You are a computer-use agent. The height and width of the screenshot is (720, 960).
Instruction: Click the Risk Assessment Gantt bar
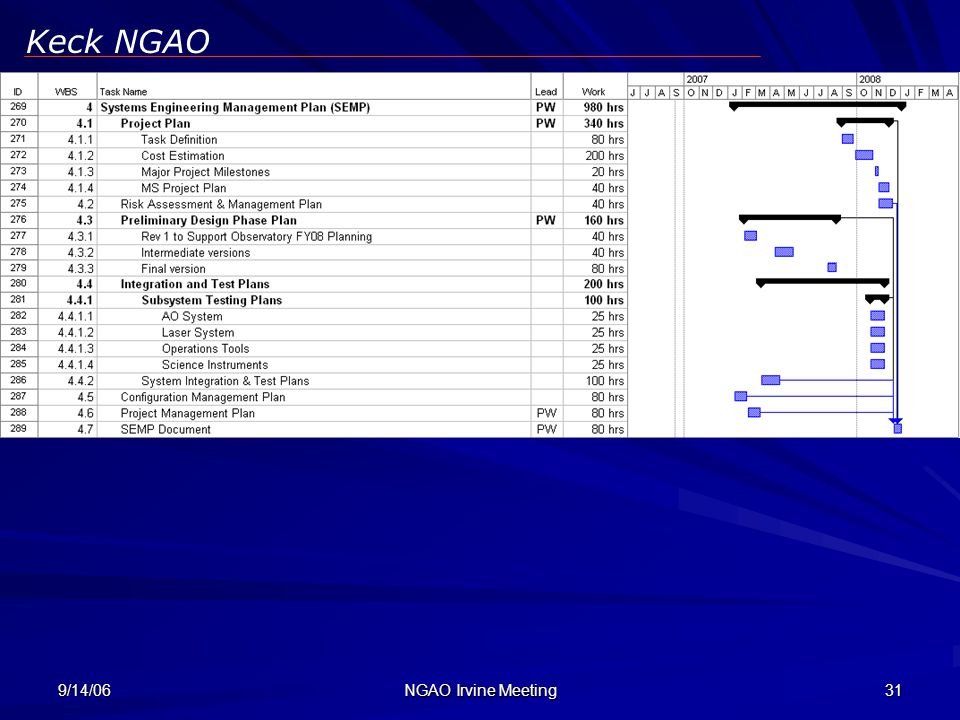point(885,203)
